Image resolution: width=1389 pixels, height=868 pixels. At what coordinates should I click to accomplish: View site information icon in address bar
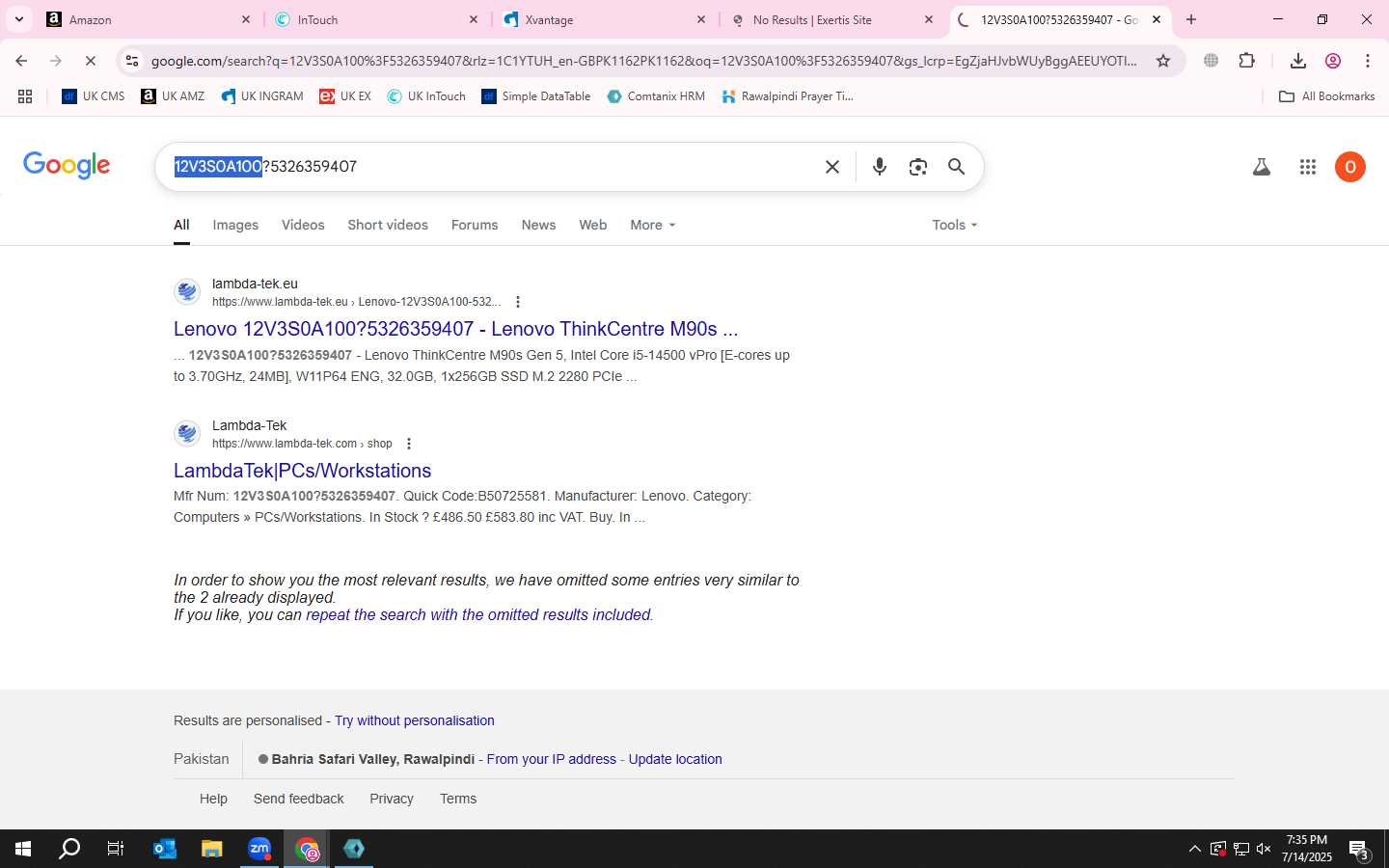132,61
